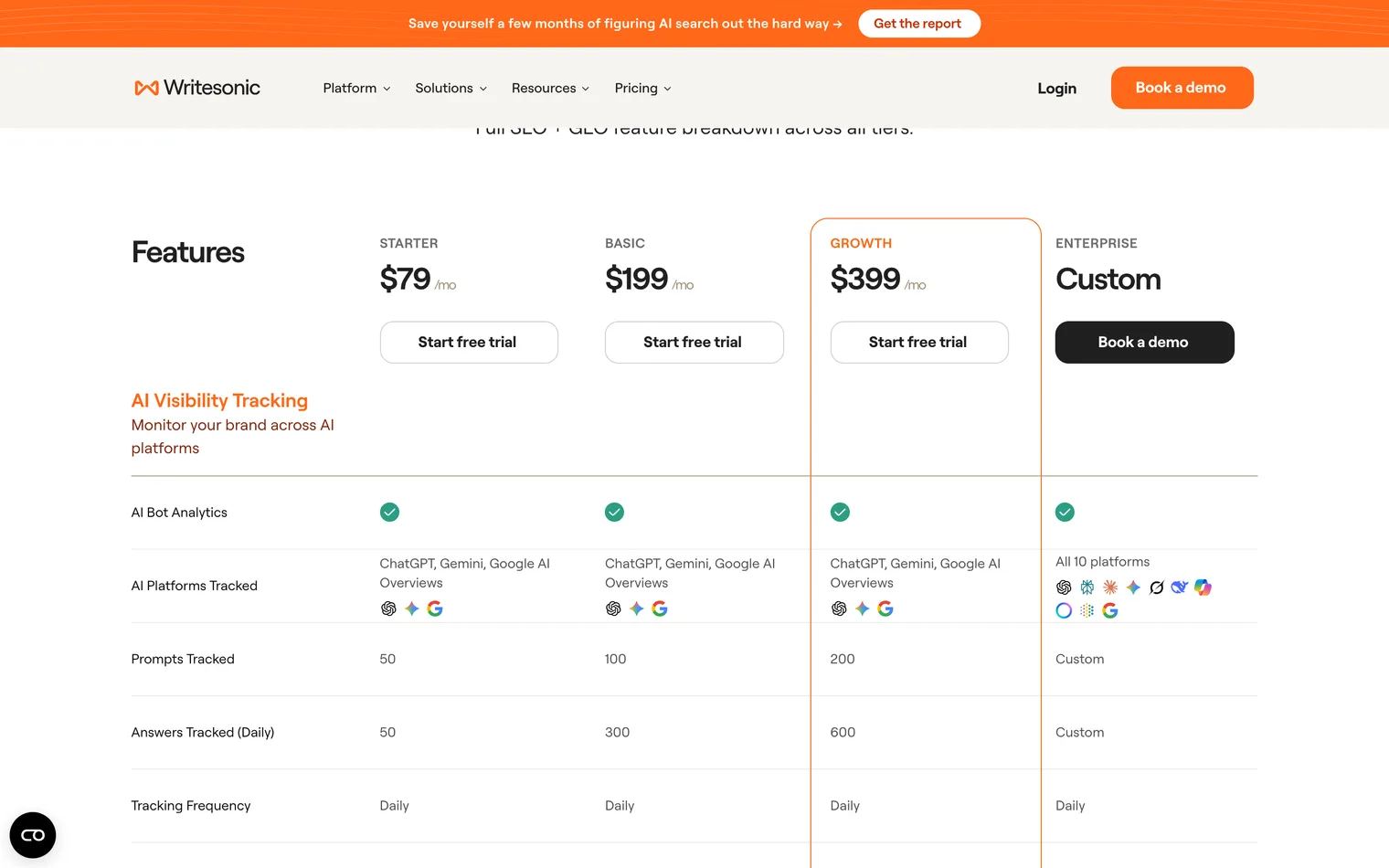Click Google icon in Basic column

(x=660, y=609)
